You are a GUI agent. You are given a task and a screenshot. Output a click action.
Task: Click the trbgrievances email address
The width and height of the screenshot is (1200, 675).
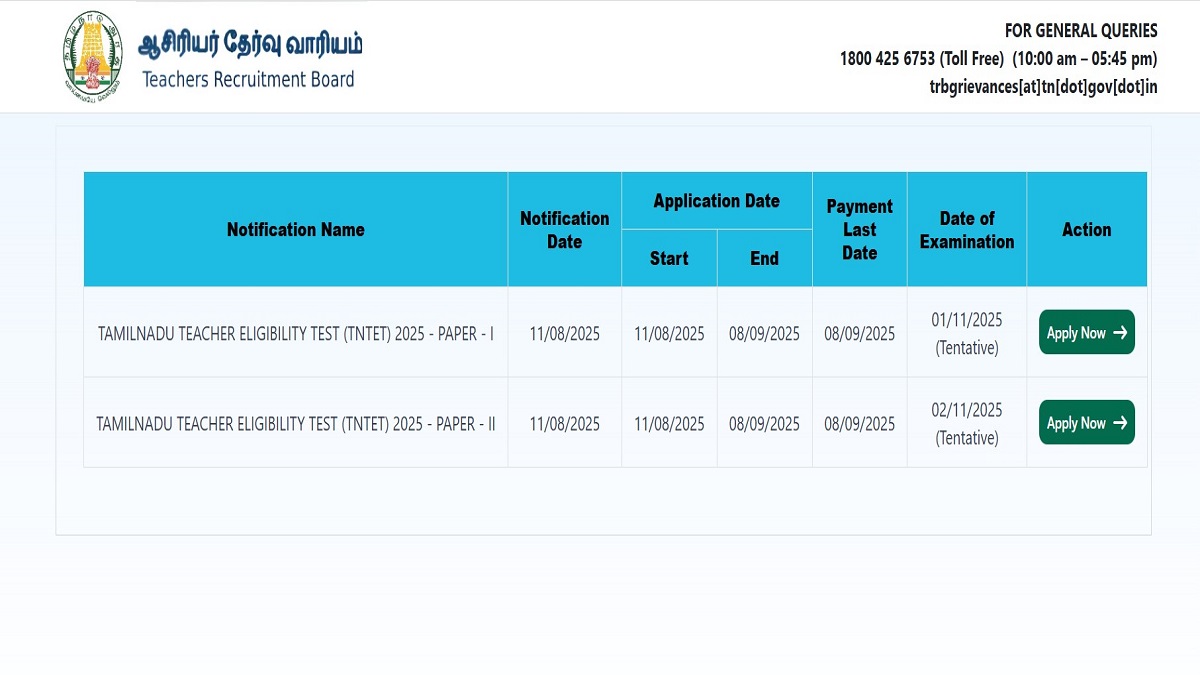click(x=1043, y=86)
